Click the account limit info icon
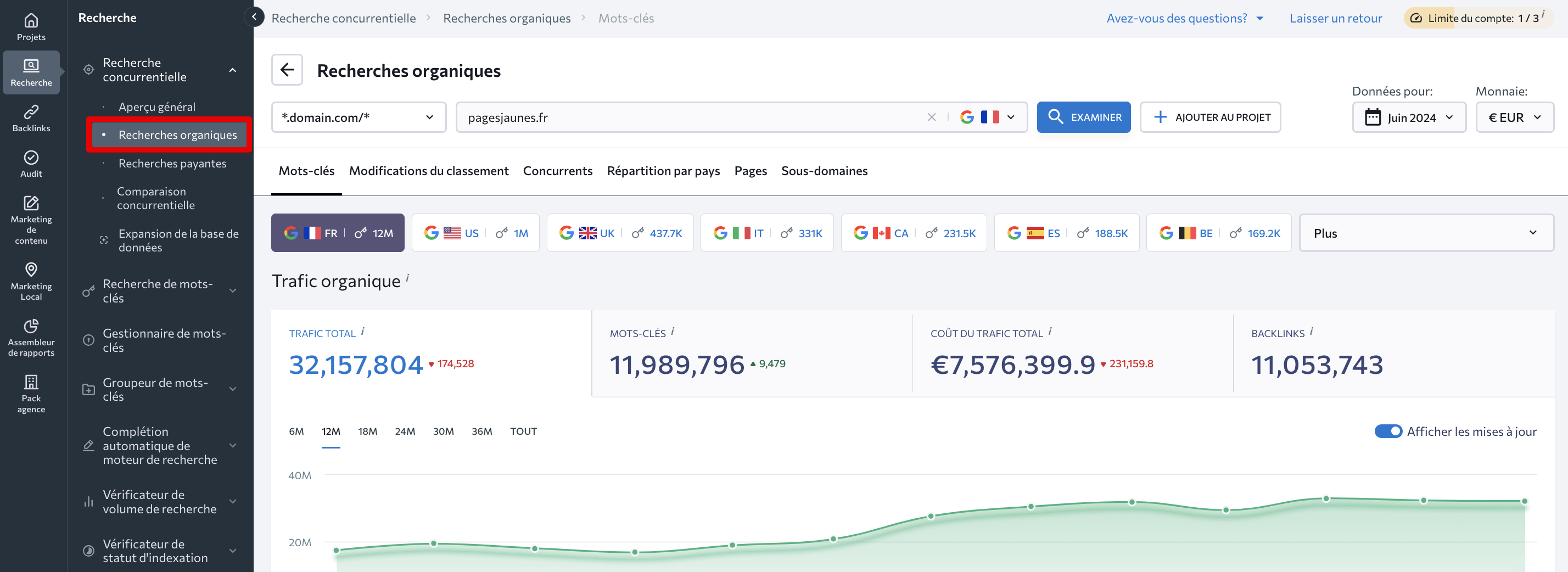This screenshot has width=1568, height=572. coord(1543,13)
